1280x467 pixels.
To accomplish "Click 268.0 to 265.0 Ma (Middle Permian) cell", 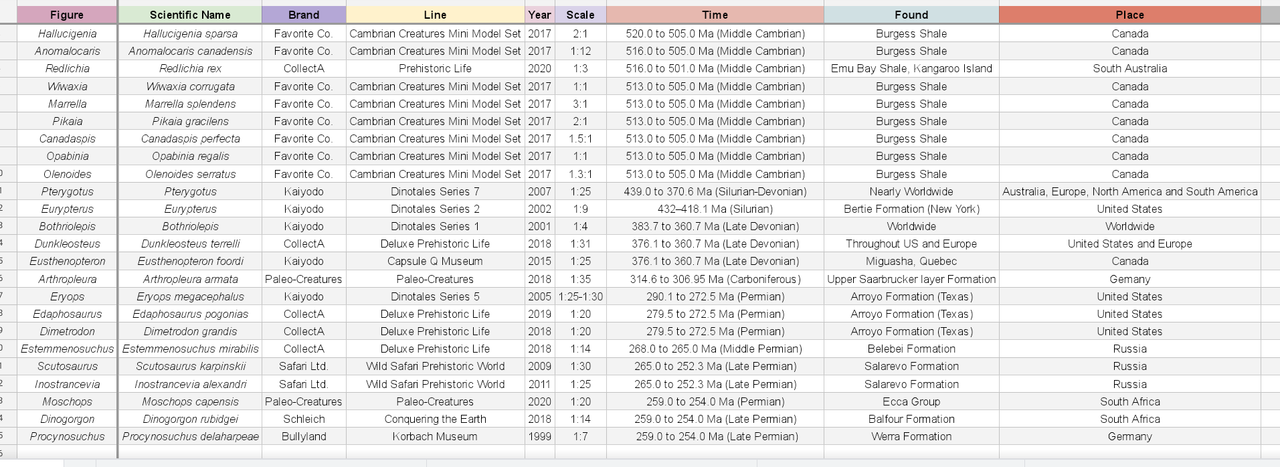I will [715, 349].
